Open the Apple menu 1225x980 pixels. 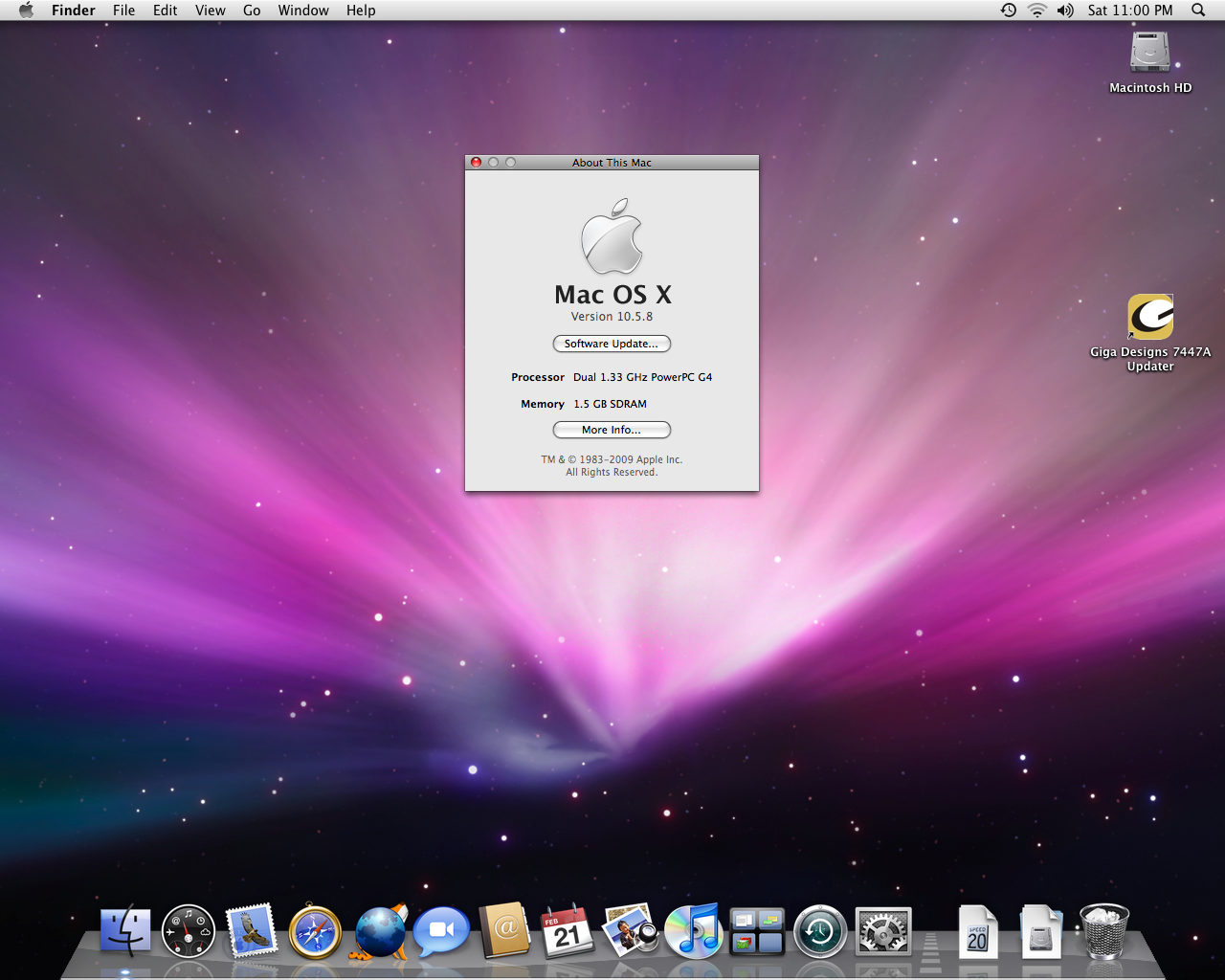tap(26, 10)
